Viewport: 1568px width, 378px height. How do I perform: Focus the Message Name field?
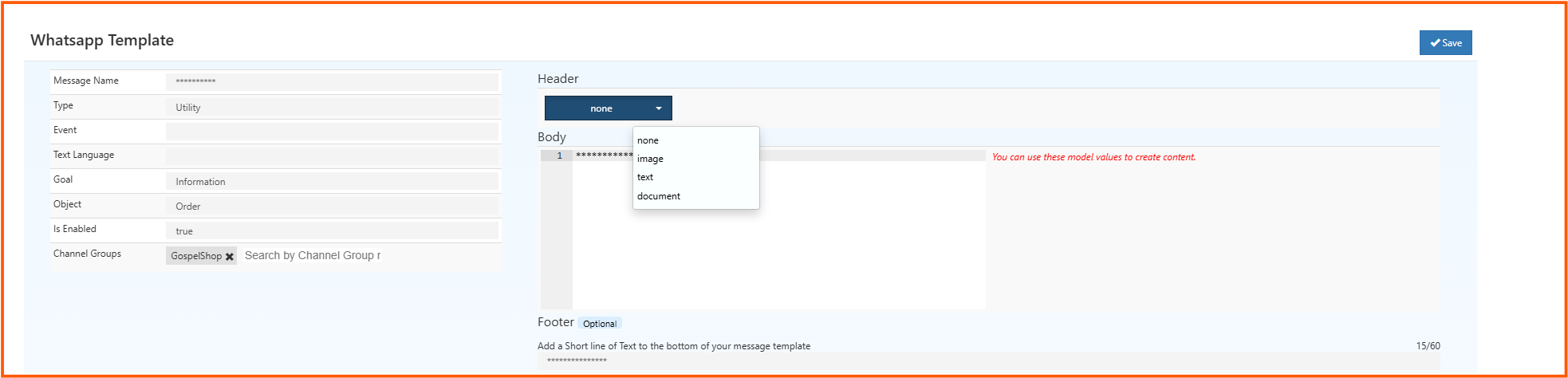pos(332,81)
